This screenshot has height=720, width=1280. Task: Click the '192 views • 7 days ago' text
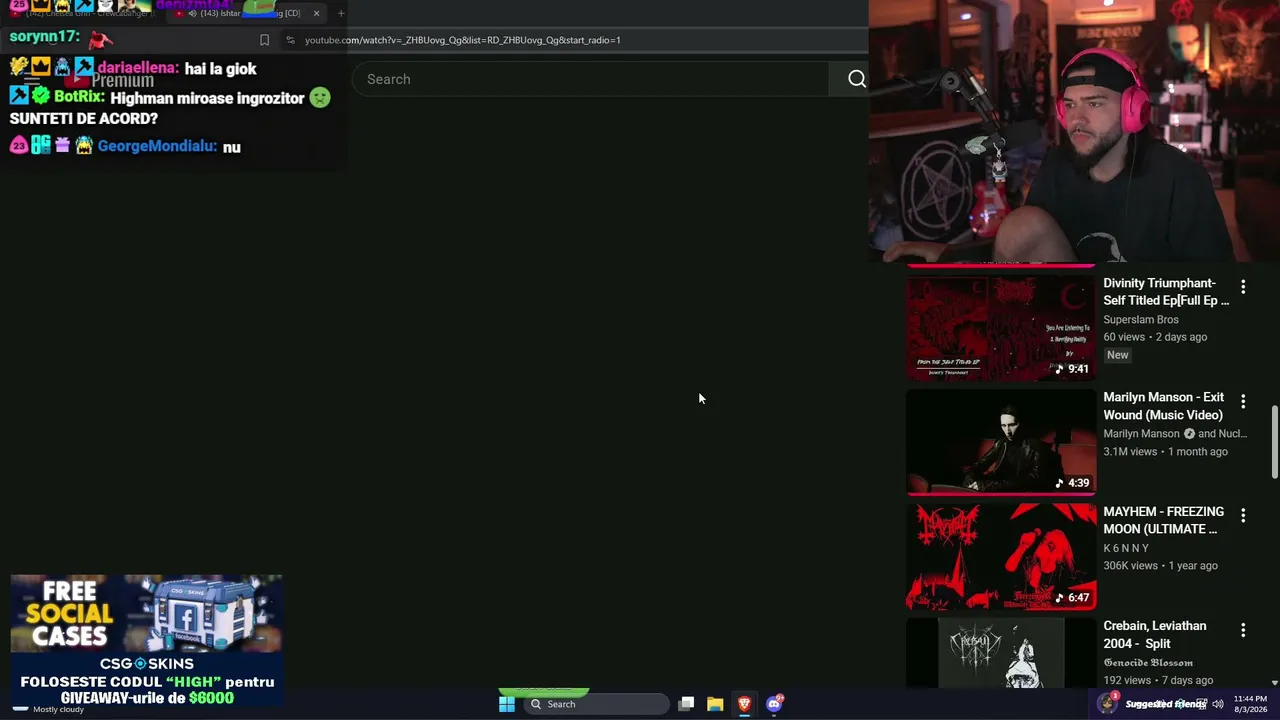click(x=1158, y=680)
